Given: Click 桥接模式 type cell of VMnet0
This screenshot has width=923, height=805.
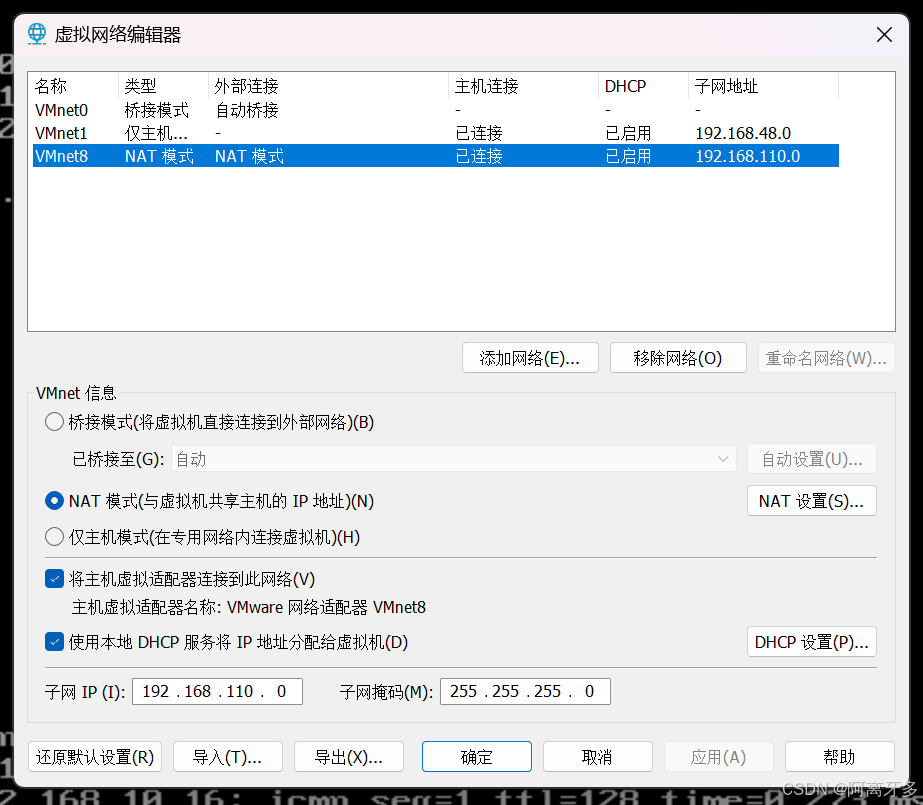Looking at the screenshot, I should click(157, 110).
